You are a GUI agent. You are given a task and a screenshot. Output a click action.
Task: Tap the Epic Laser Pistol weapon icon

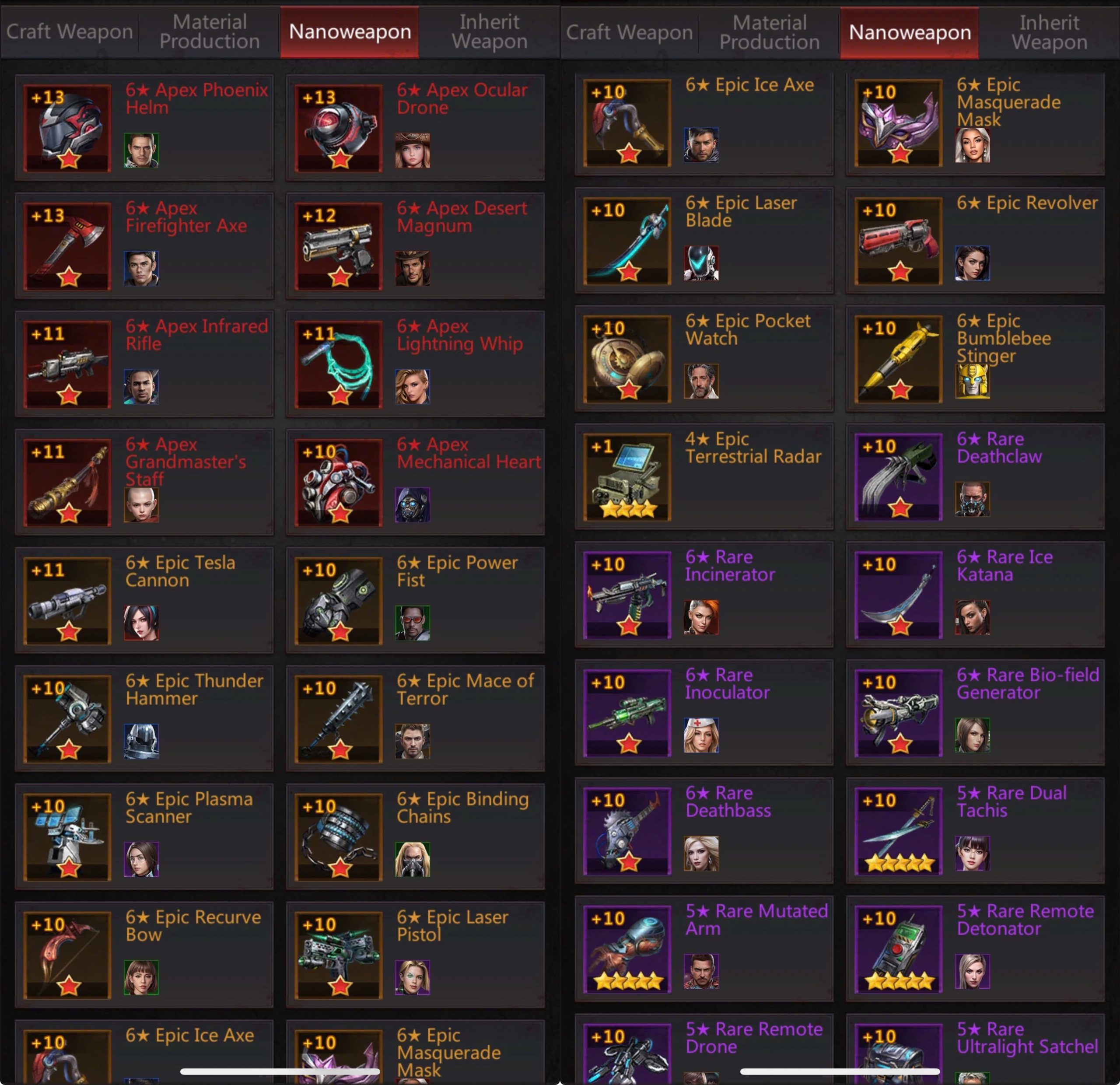[x=338, y=955]
